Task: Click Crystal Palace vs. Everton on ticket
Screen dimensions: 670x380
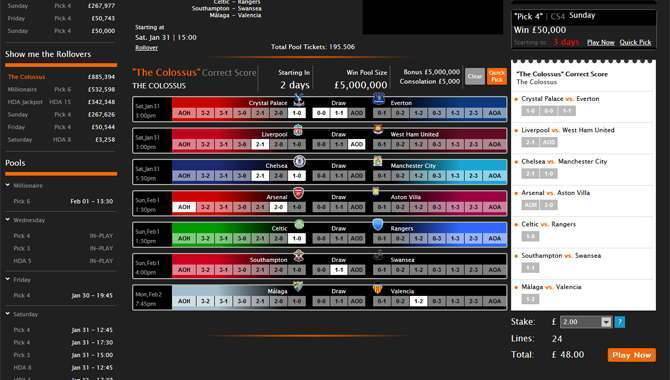Action: point(560,99)
